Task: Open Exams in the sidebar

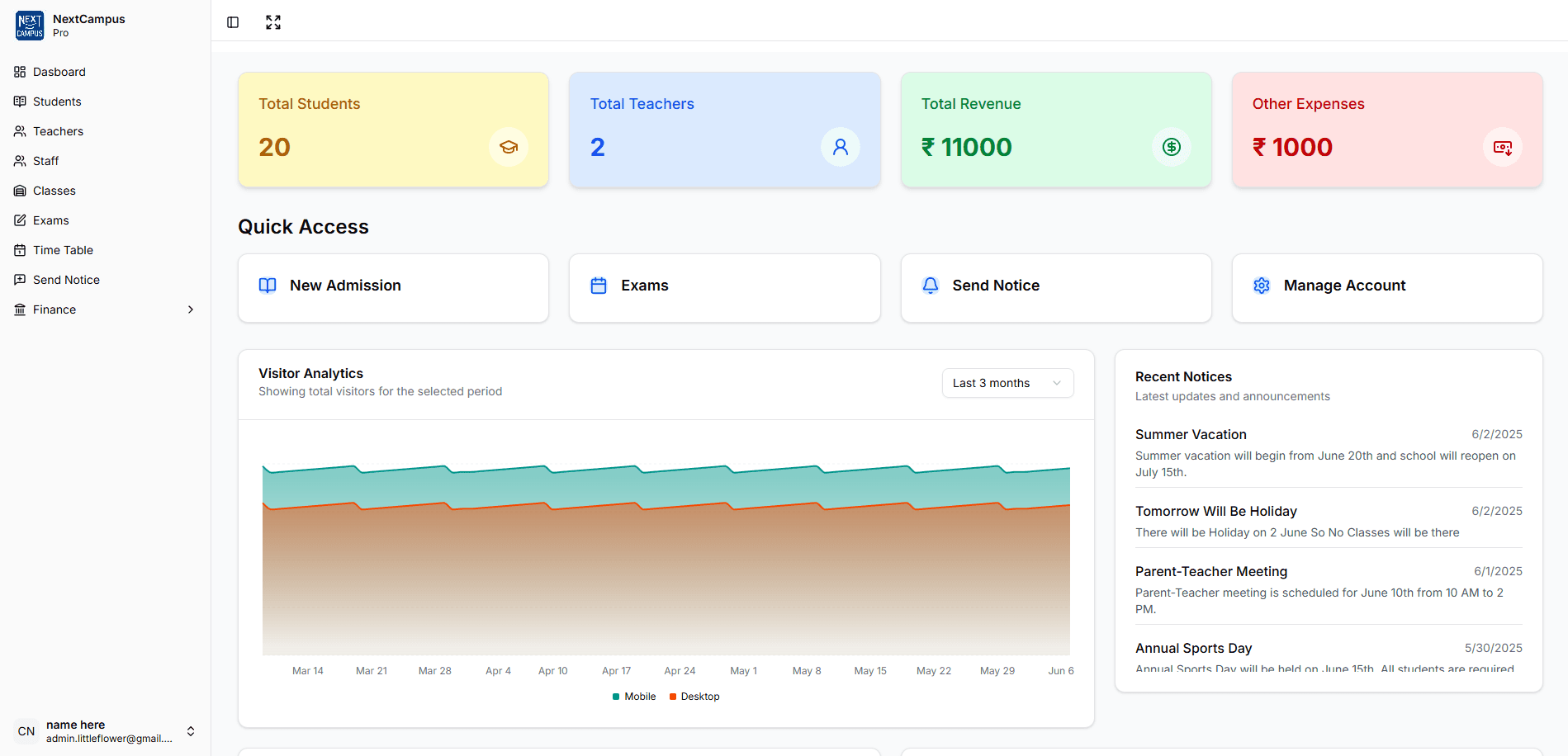Action: 106,220
